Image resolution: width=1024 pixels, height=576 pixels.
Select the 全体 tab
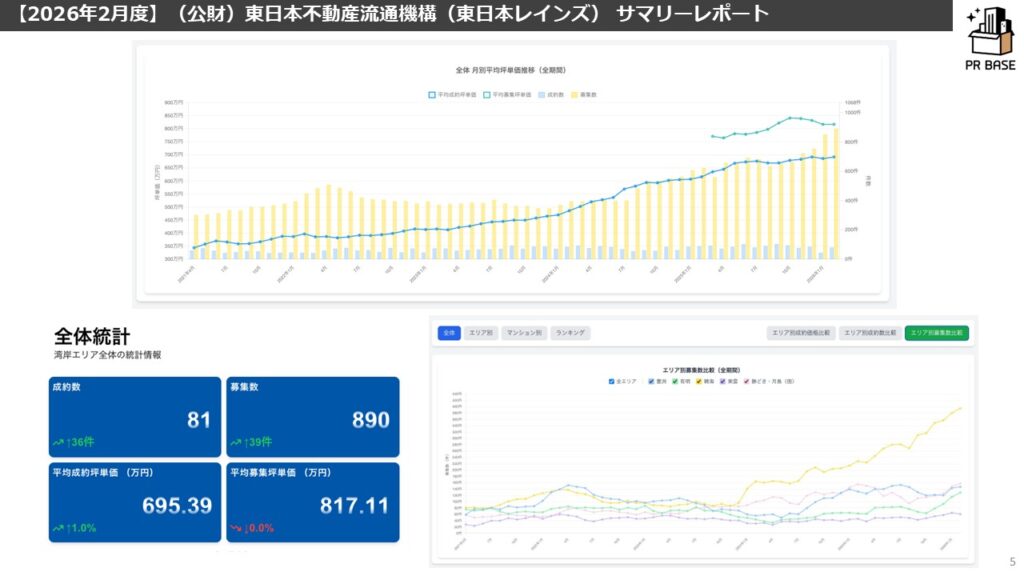(449, 333)
